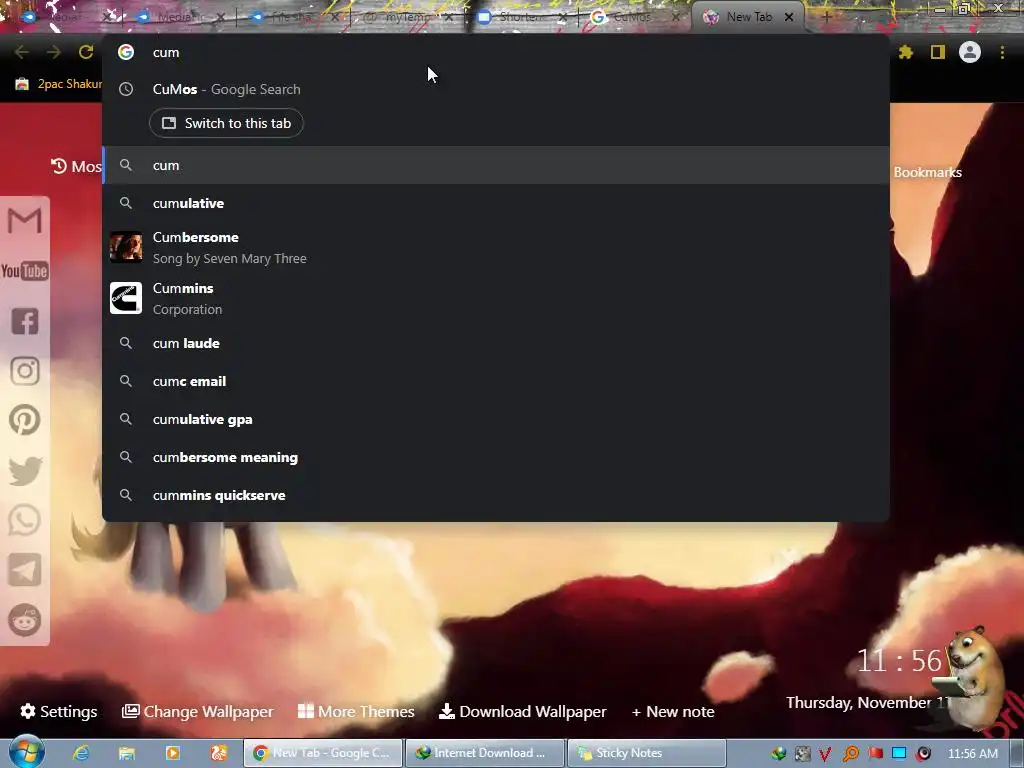The height and width of the screenshot is (768, 1024).
Task: Click the Windows Start orb
Action: (27, 752)
